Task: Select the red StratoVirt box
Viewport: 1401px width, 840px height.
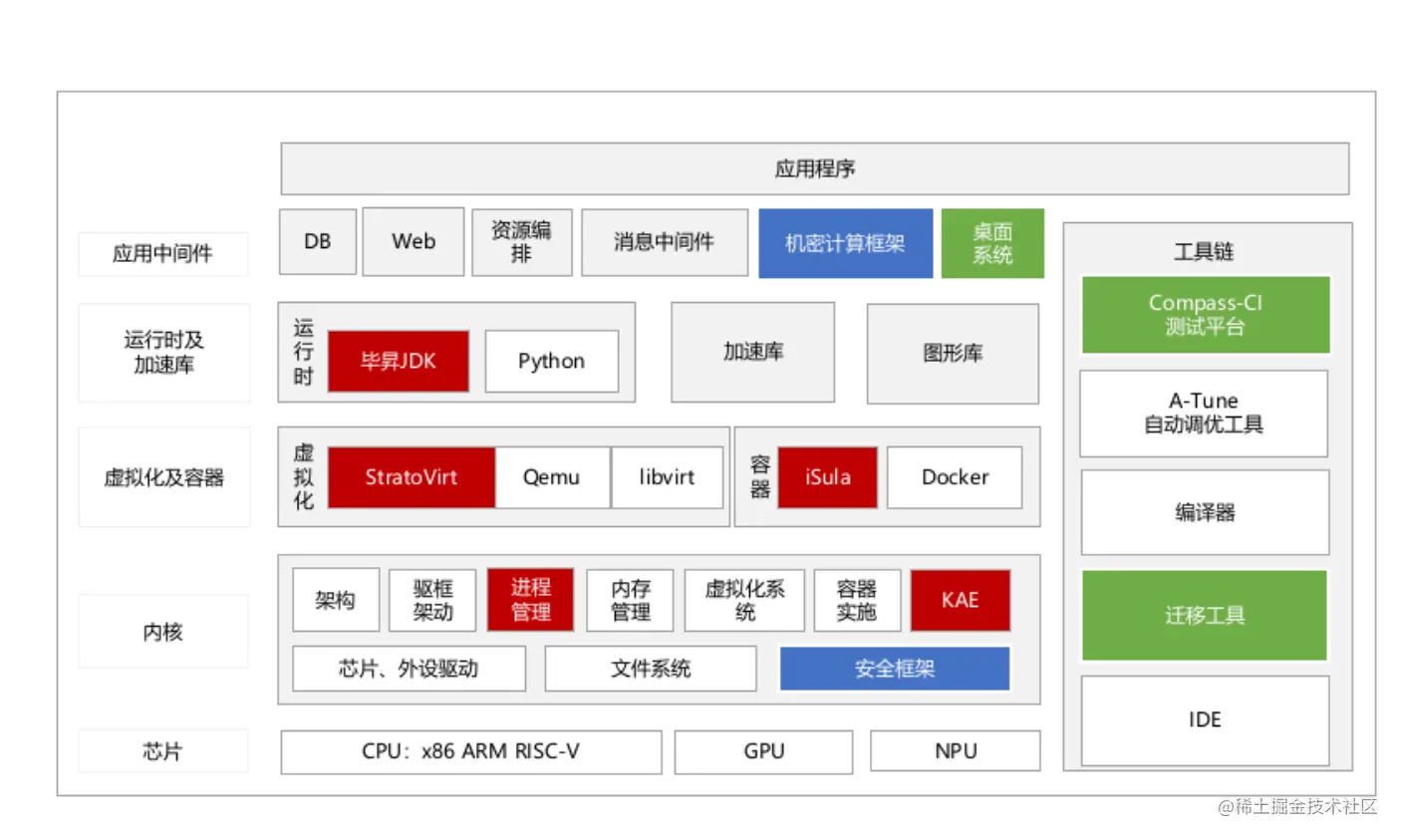Action: point(411,477)
